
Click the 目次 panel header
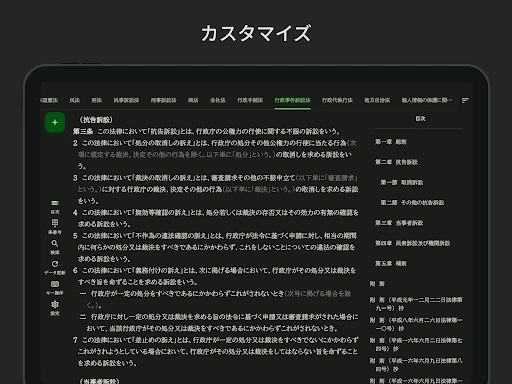[x=420, y=119]
